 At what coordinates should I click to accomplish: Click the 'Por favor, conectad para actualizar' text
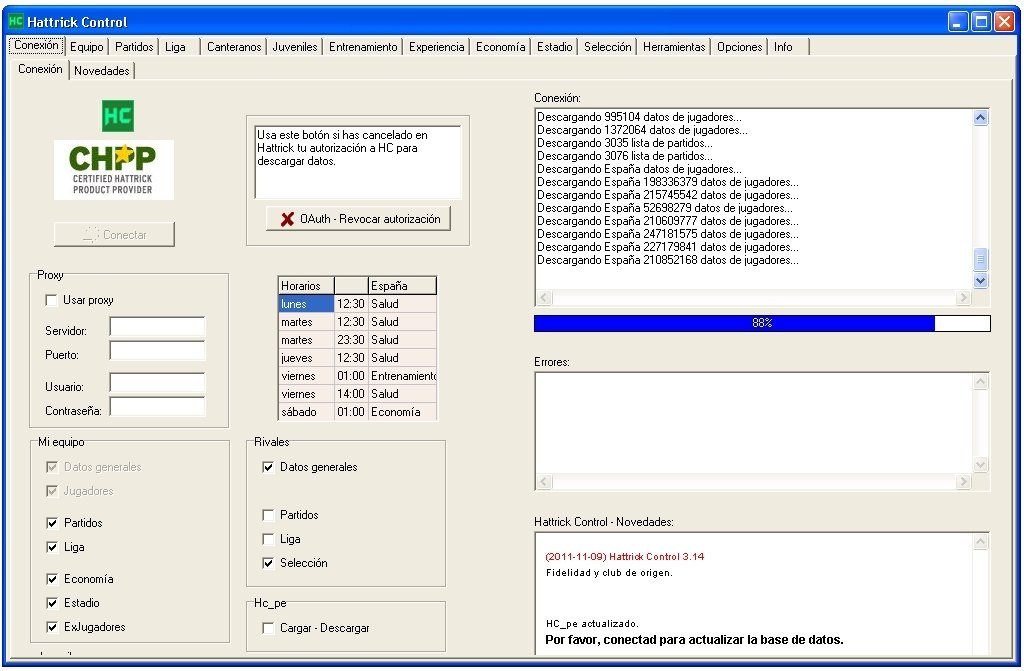click(694, 640)
